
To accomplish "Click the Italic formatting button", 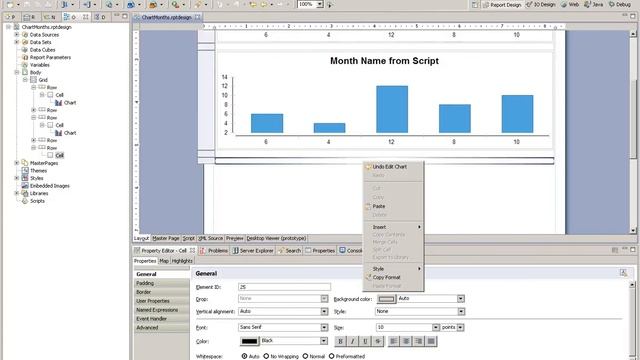I will (353, 341).
